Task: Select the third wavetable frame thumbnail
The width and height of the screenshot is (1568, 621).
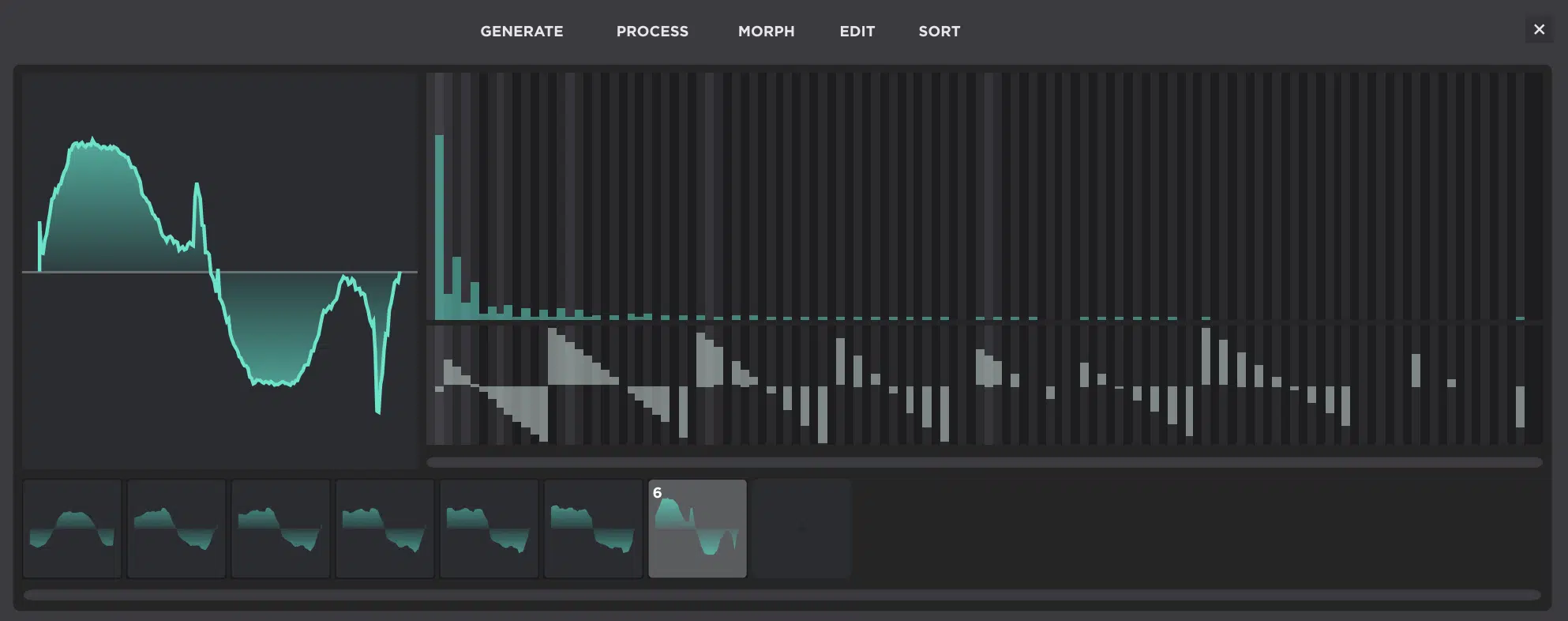Action: [280, 529]
